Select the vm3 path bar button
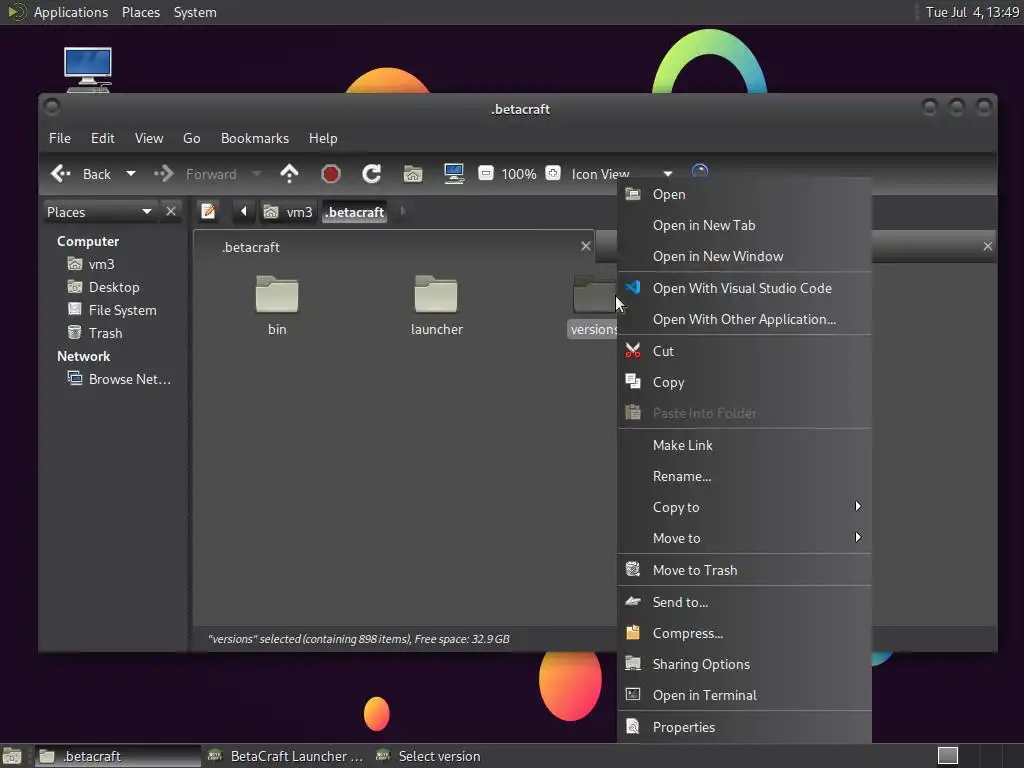 click(288, 212)
